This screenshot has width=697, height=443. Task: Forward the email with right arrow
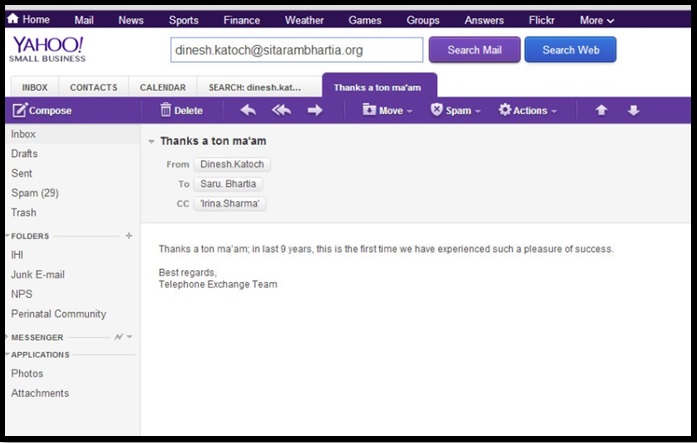[315, 110]
